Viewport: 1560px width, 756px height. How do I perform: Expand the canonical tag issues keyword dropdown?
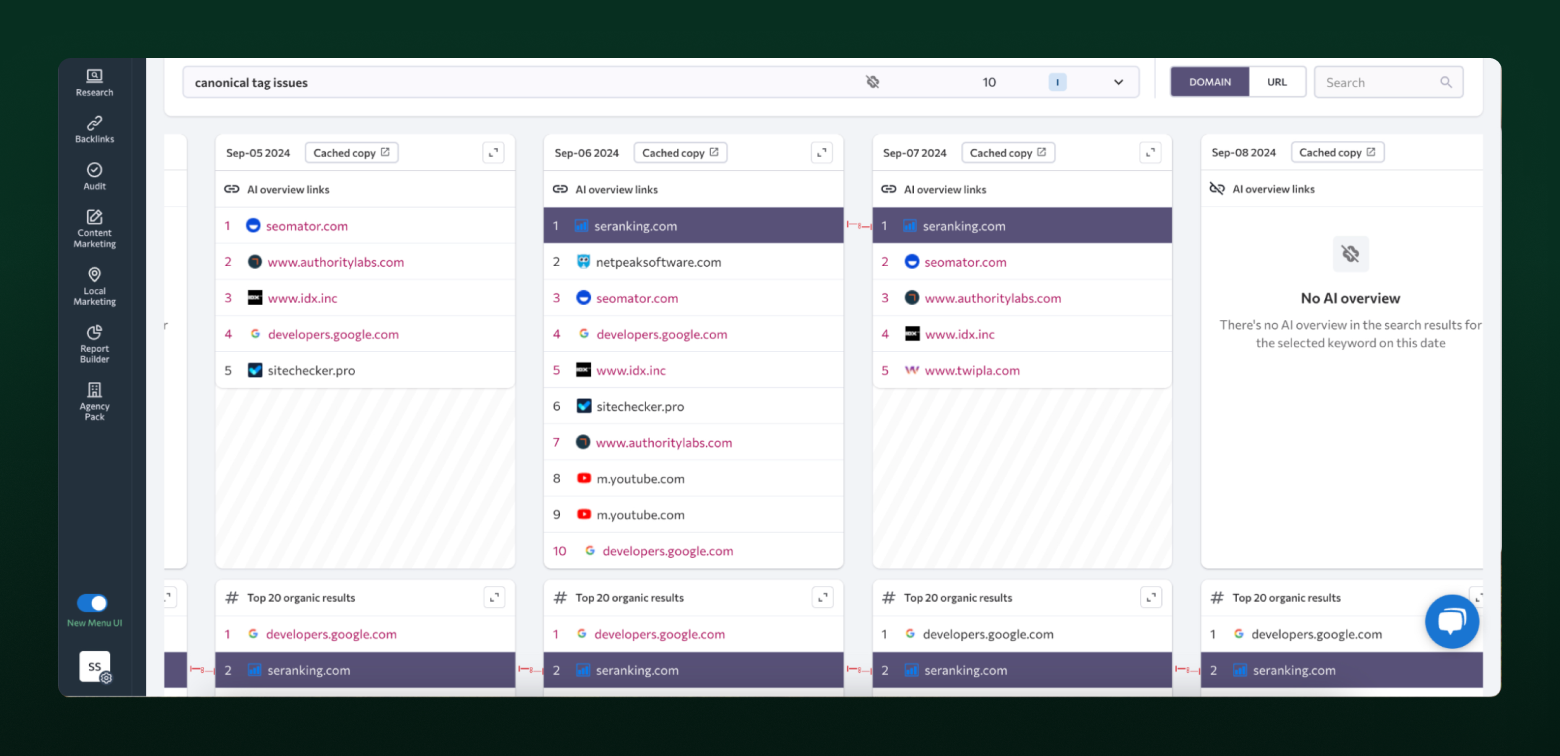[x=1118, y=82]
